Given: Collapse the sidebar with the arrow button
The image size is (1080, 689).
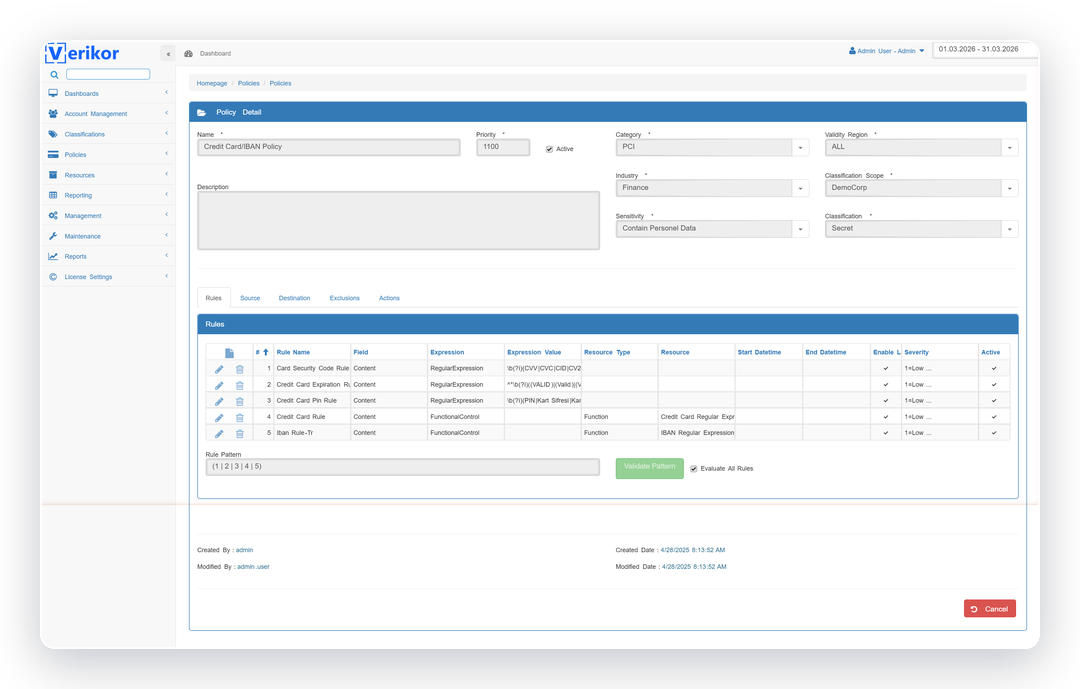Looking at the screenshot, I should tap(168, 54).
